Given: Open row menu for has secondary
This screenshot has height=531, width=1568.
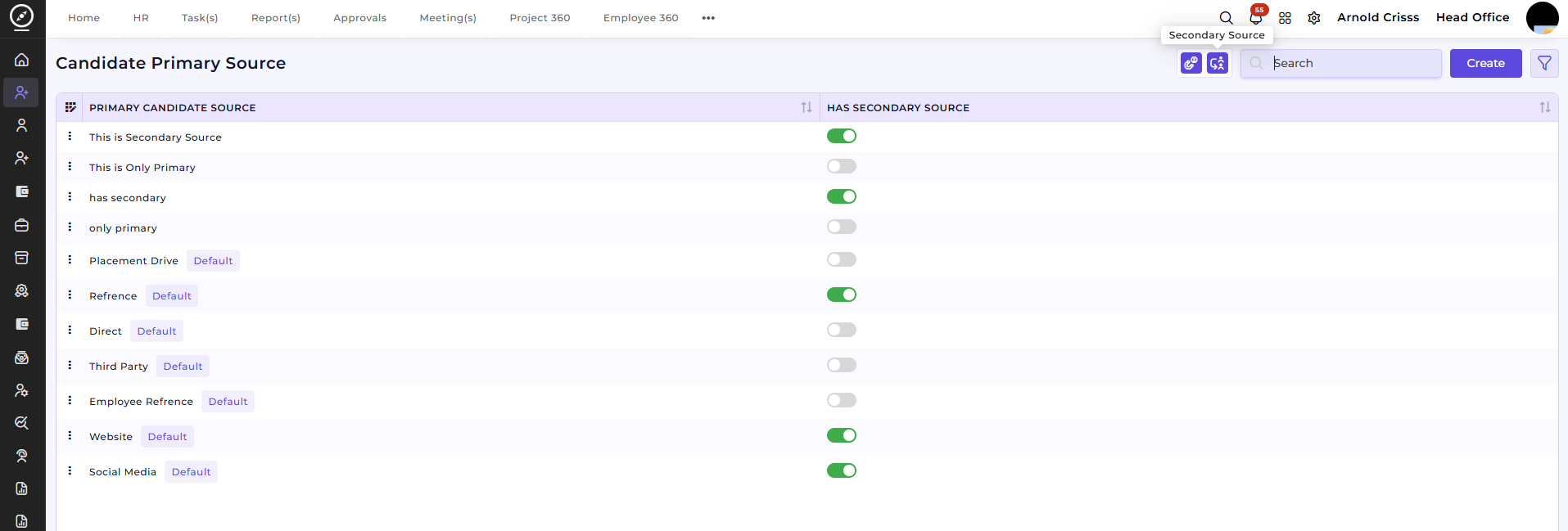Looking at the screenshot, I should (x=70, y=196).
